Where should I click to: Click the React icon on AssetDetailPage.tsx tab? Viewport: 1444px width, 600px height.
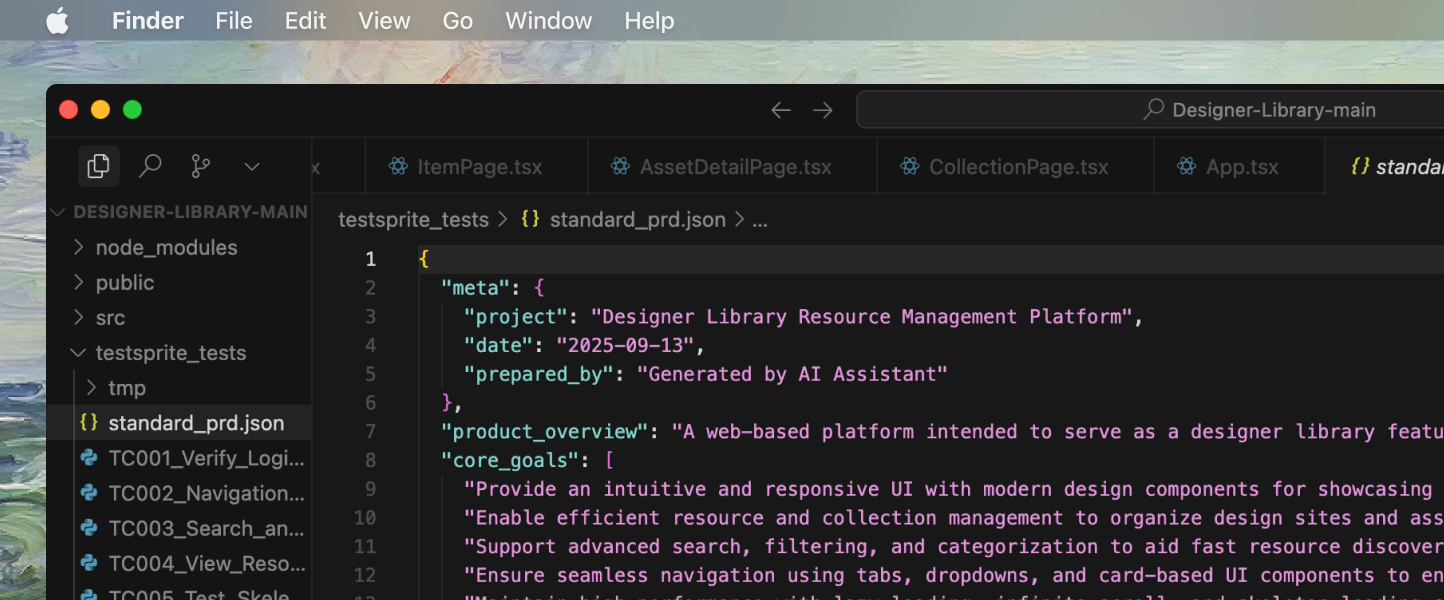pyautogui.click(x=620, y=167)
